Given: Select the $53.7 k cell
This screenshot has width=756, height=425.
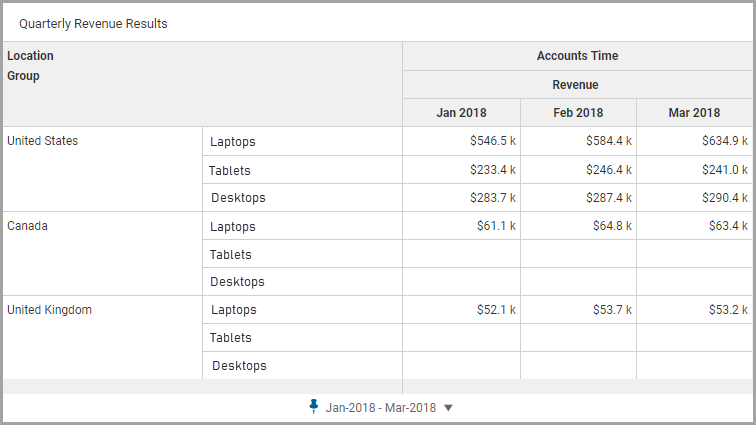Looking at the screenshot, I should [578, 310].
